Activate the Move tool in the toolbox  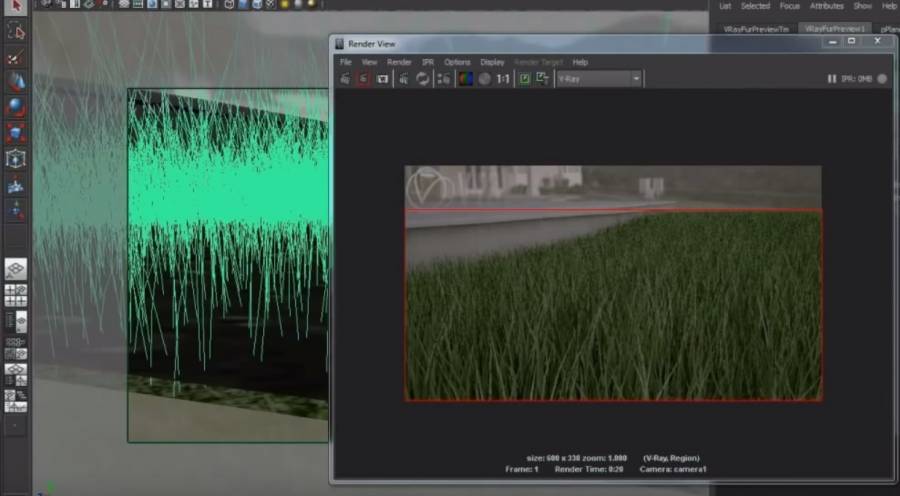pos(16,82)
